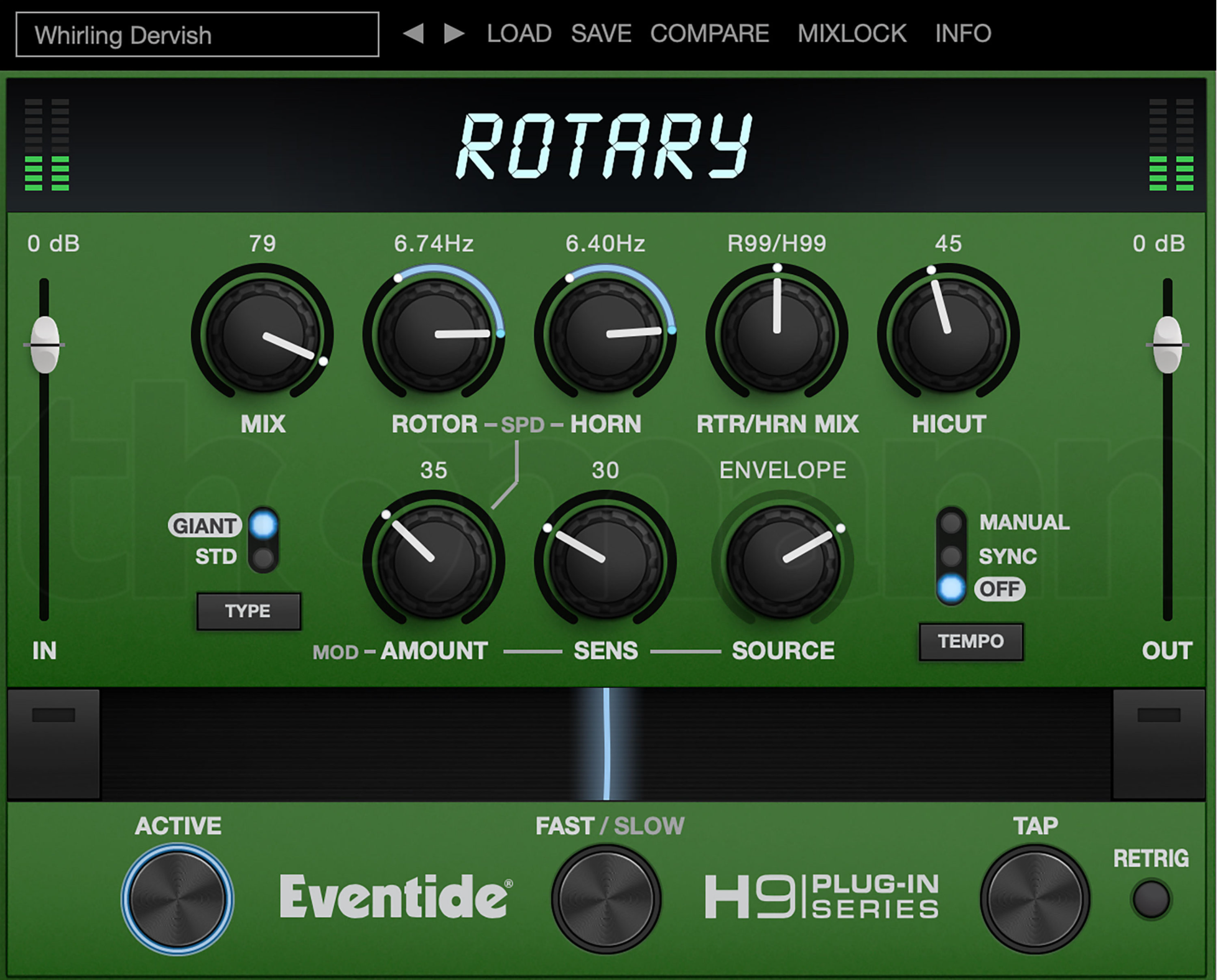Image resolution: width=1218 pixels, height=980 pixels.
Task: Click the R99/H99 value readout
Action: pos(777,243)
